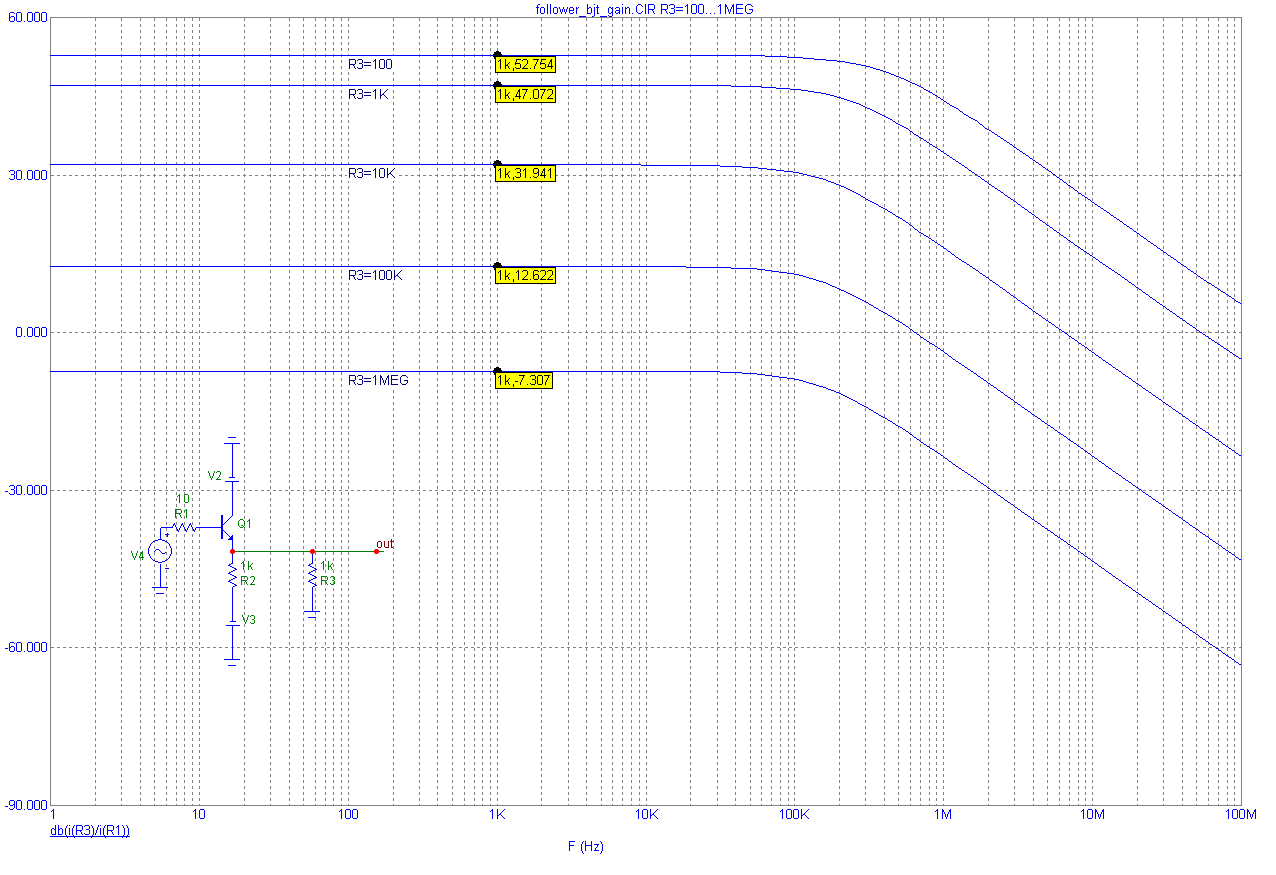Click the R3=100 curve label
The height and width of the screenshot is (875, 1276).
point(370,64)
